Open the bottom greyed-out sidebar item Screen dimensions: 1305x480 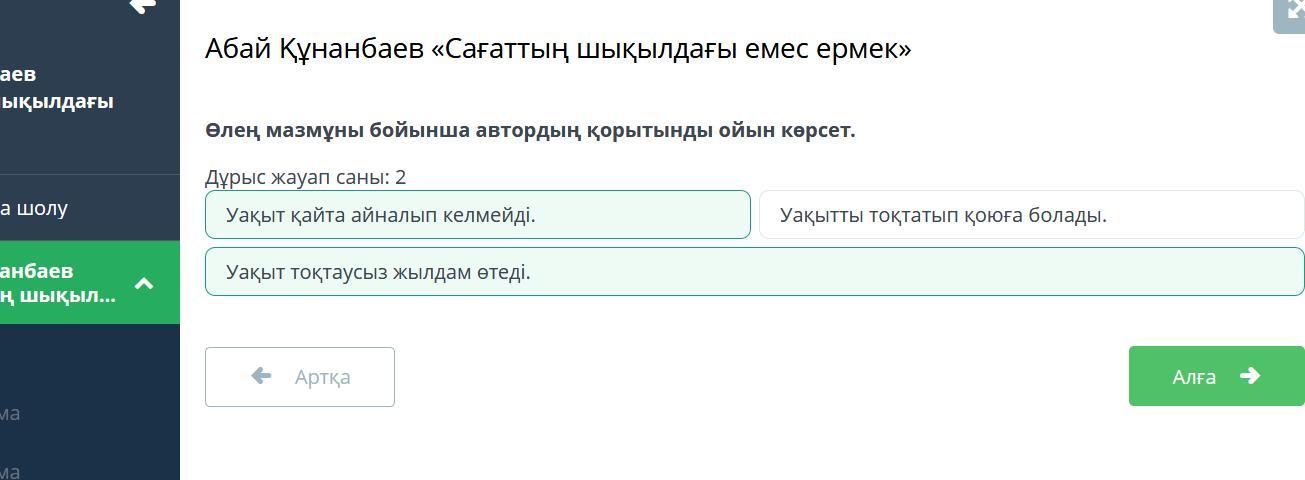point(10,470)
